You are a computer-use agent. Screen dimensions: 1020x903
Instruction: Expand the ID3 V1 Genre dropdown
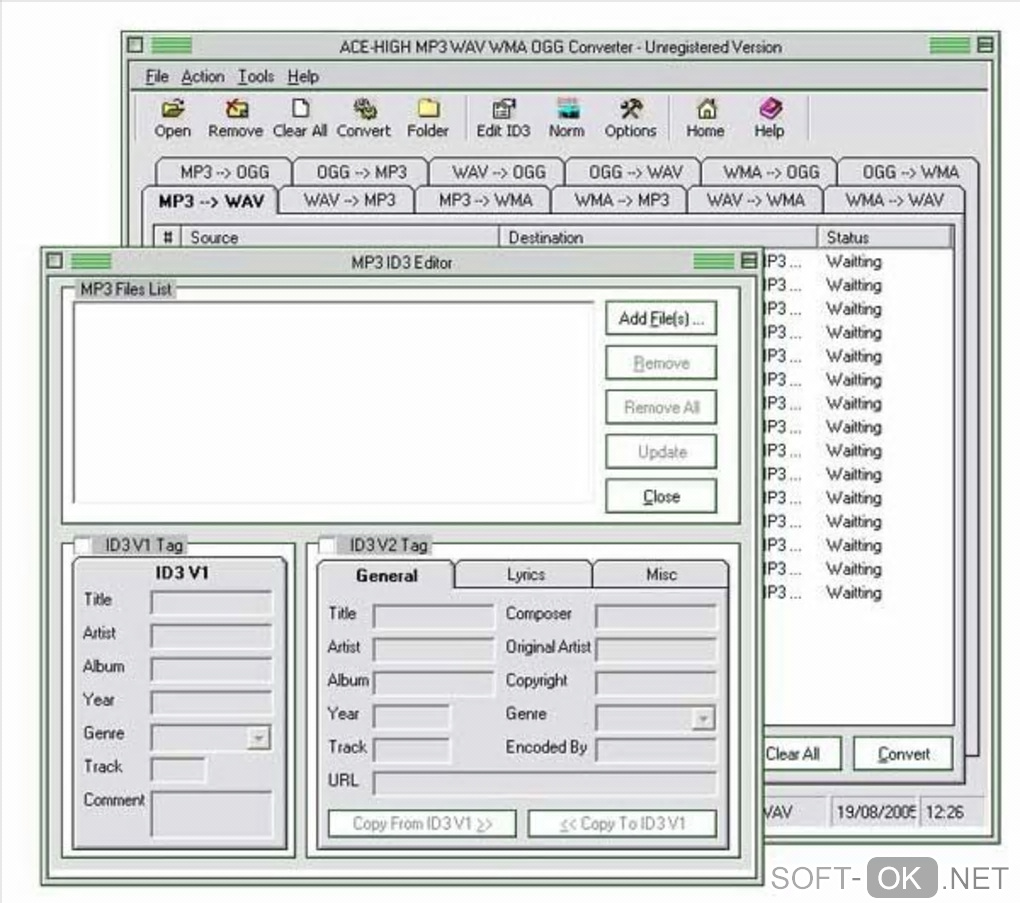coord(258,738)
